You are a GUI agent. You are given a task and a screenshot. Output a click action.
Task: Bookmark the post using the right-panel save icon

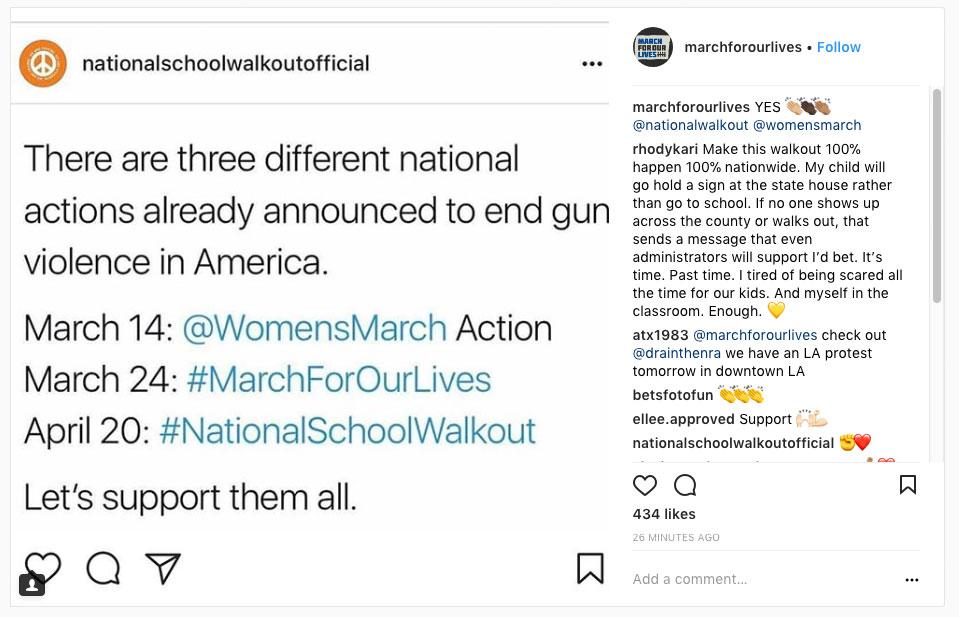[908, 485]
